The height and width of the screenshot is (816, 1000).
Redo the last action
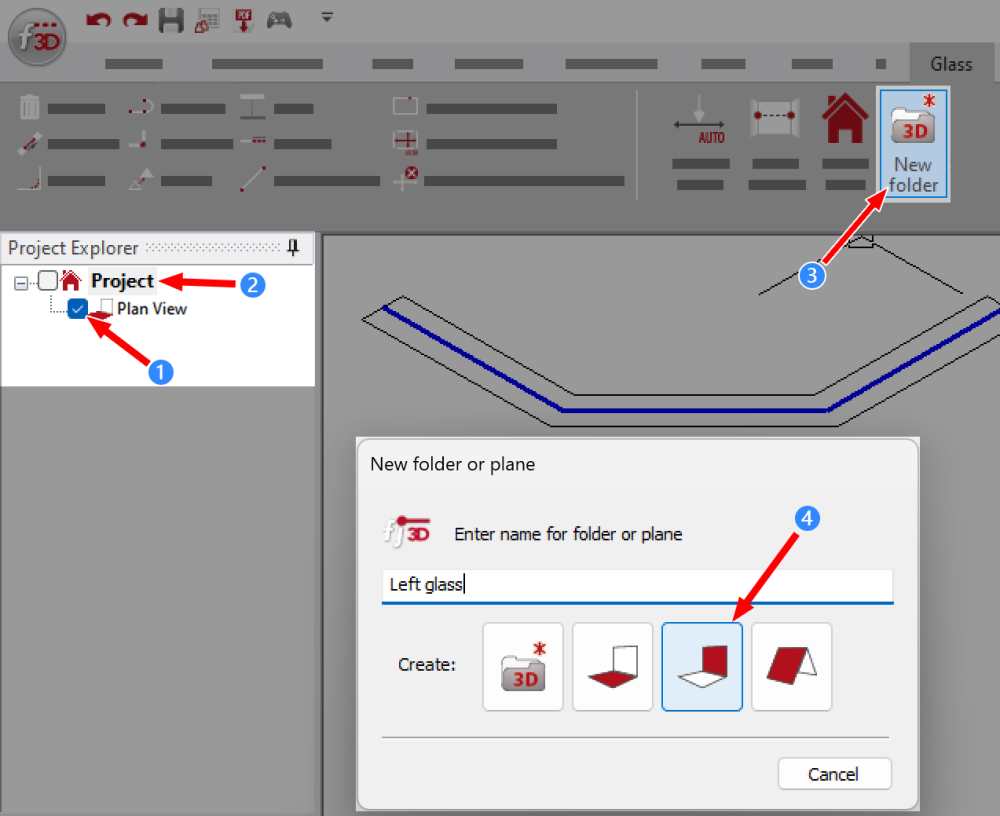pos(134,18)
